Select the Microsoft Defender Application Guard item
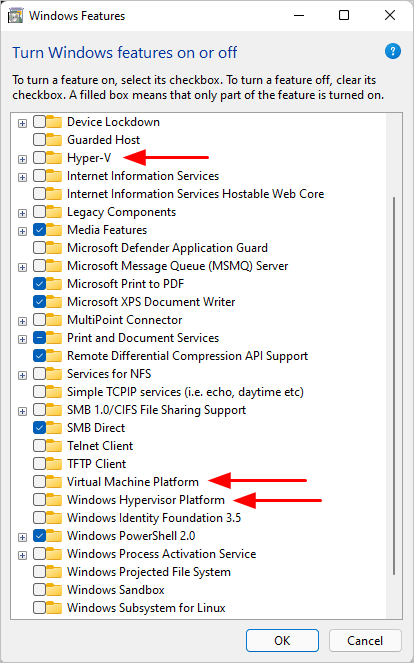The width and height of the screenshot is (414, 663). tap(167, 248)
